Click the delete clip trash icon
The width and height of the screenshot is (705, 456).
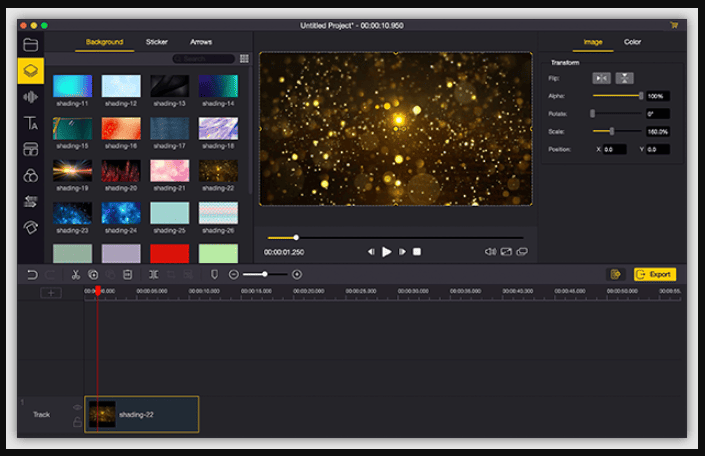coord(128,274)
